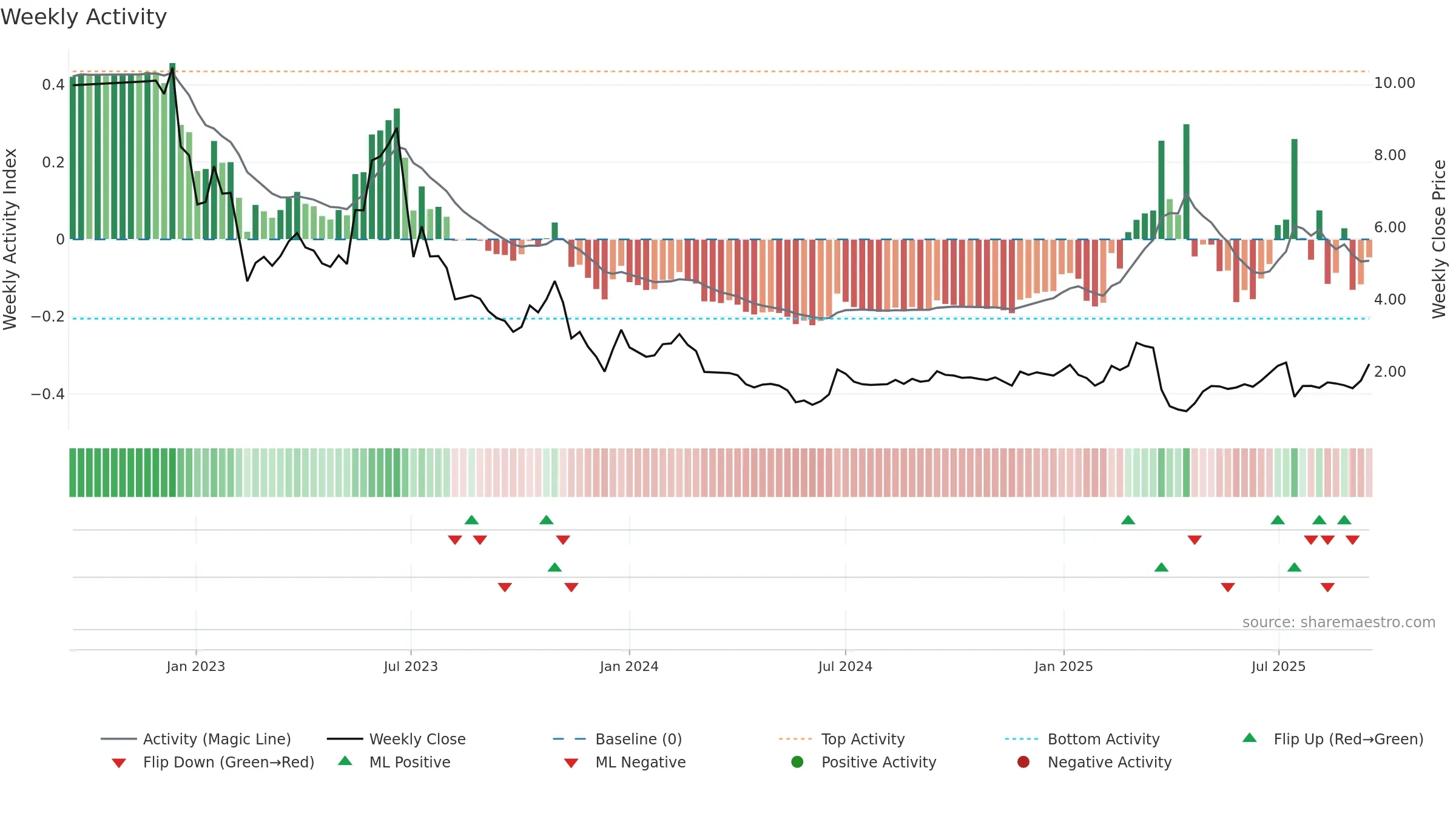Toggle the Activity (Magic Line) legend entry
Viewport: 1456px width, 819px height.
coord(196,739)
